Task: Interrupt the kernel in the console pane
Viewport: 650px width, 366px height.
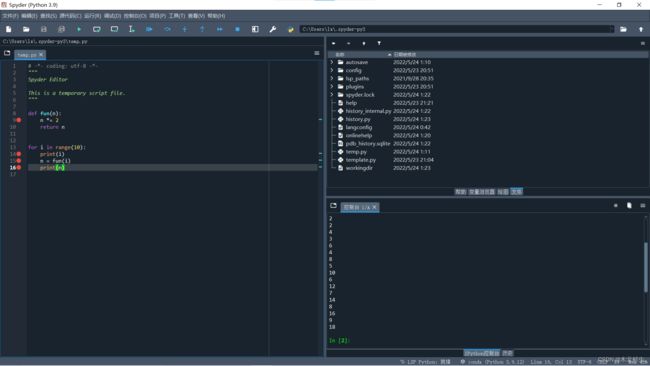Action: [616, 206]
